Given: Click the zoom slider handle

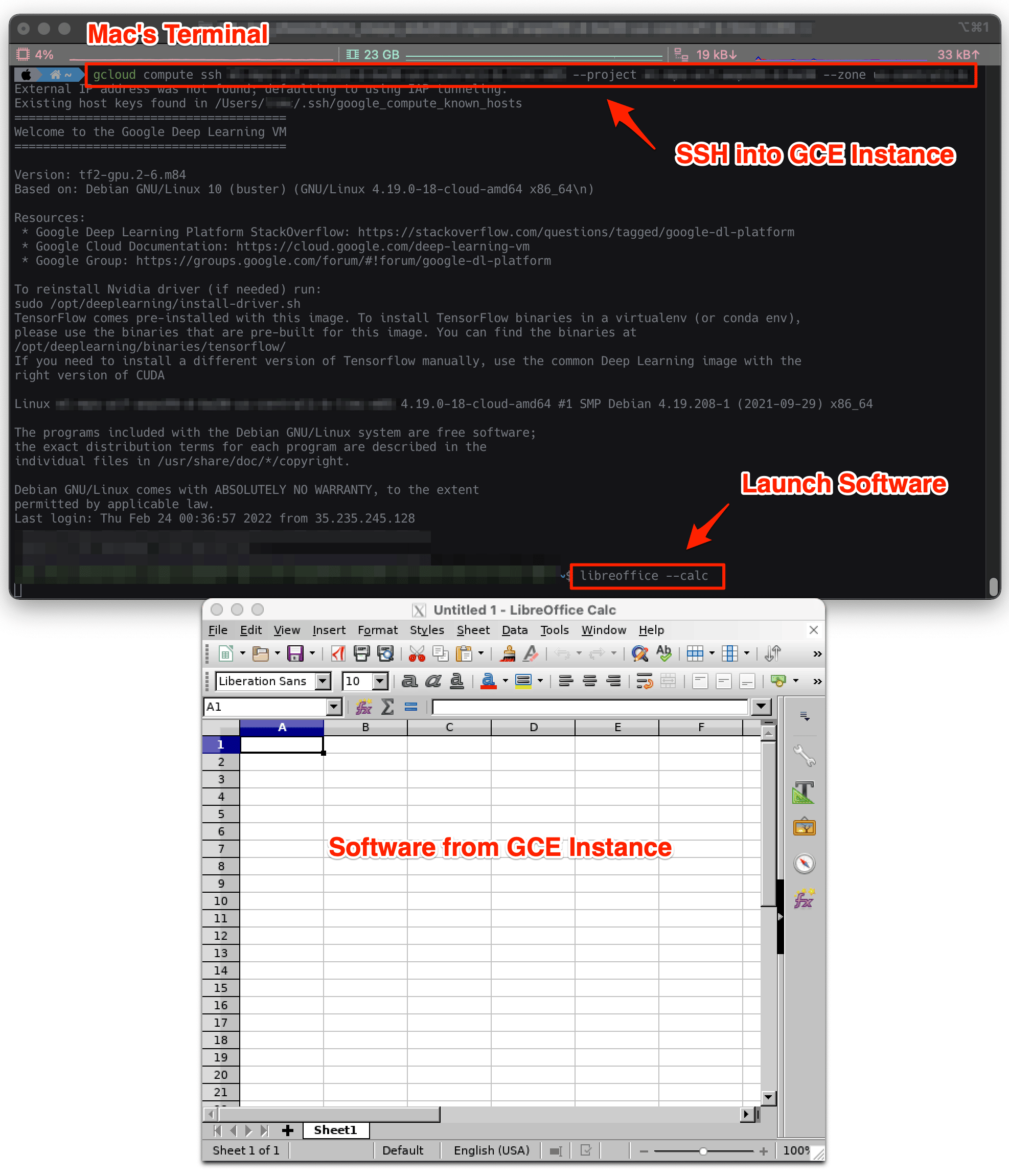Looking at the screenshot, I should [x=703, y=1151].
